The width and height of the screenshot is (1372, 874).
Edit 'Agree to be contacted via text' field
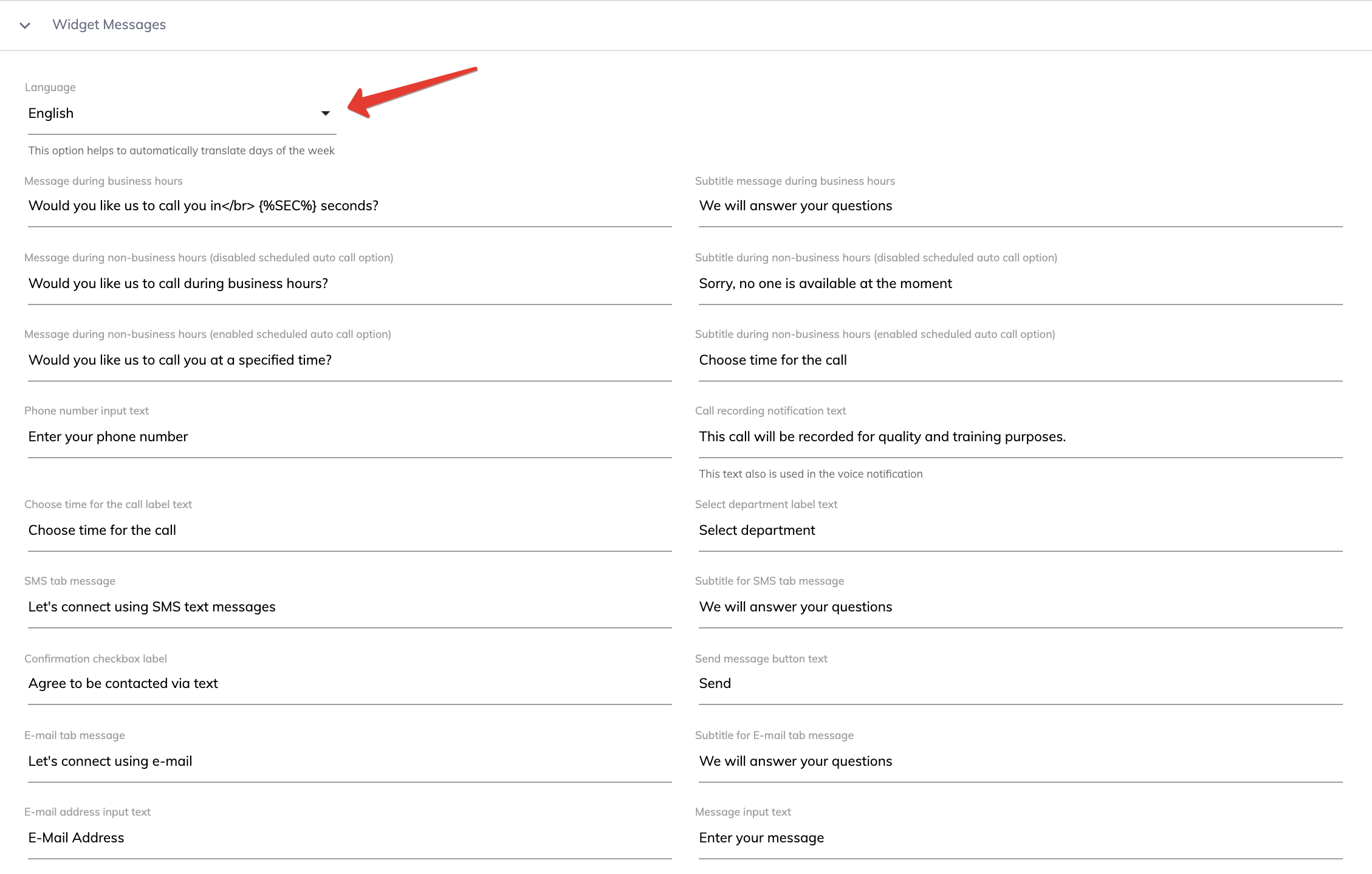click(x=349, y=684)
